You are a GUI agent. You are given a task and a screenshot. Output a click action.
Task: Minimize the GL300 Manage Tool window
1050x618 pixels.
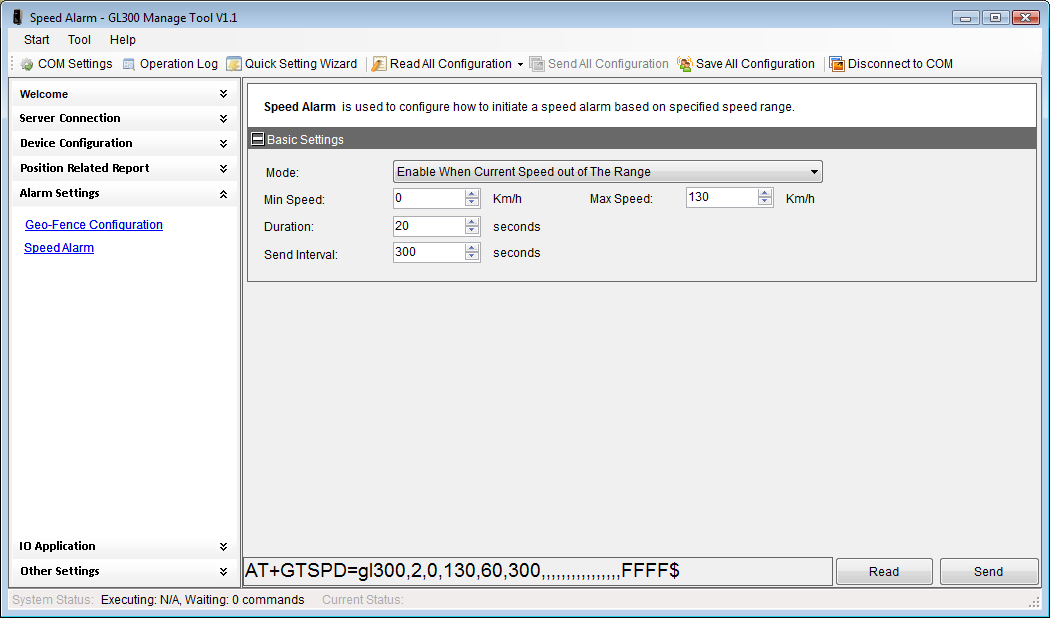[966, 18]
